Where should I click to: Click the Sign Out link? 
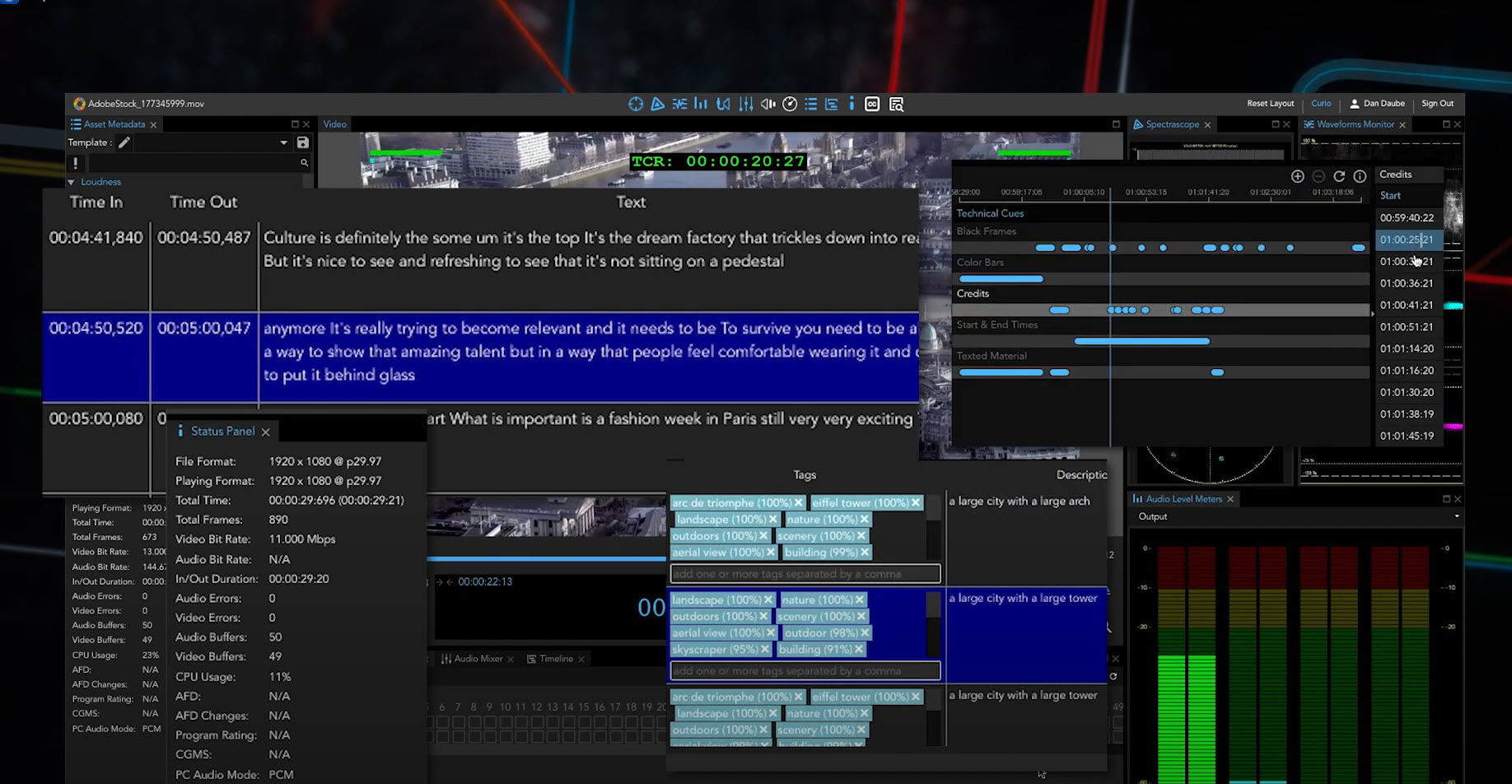coord(1437,103)
